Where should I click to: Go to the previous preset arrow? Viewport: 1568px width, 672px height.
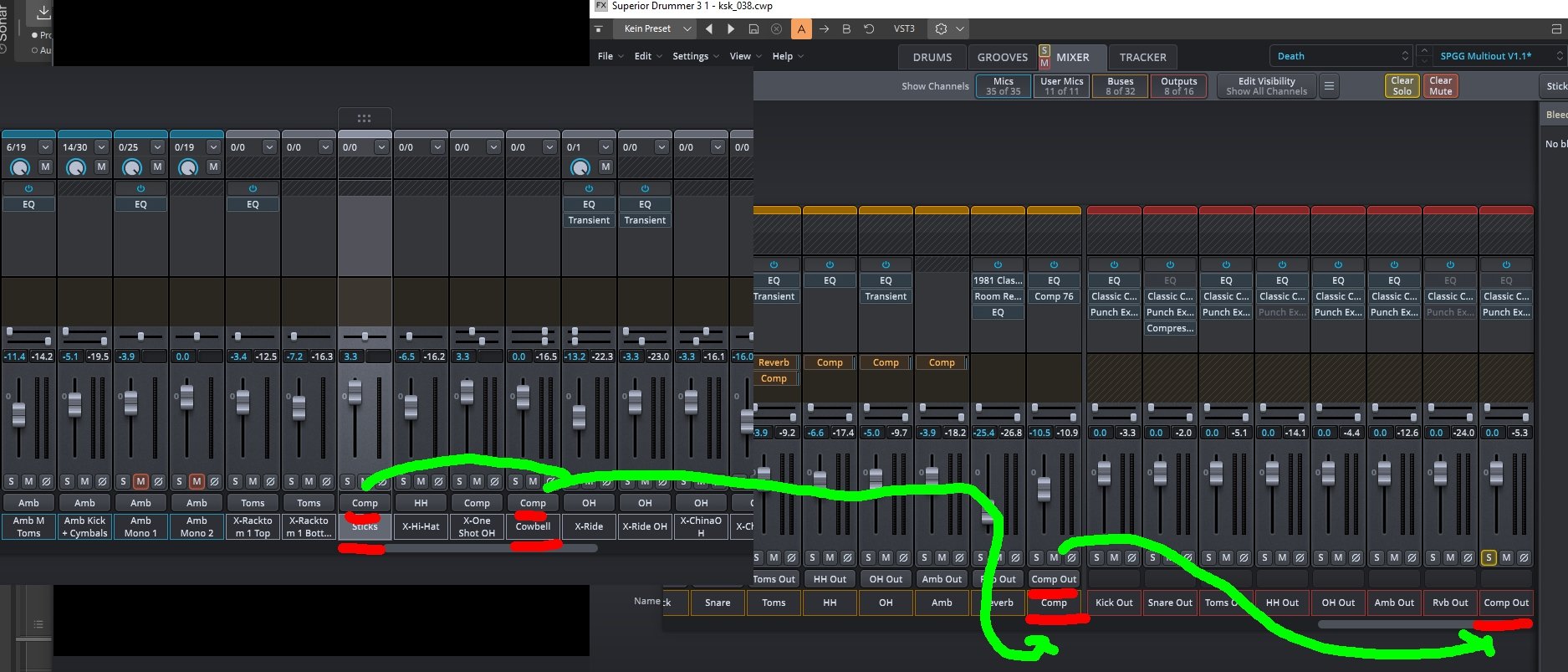click(x=709, y=28)
